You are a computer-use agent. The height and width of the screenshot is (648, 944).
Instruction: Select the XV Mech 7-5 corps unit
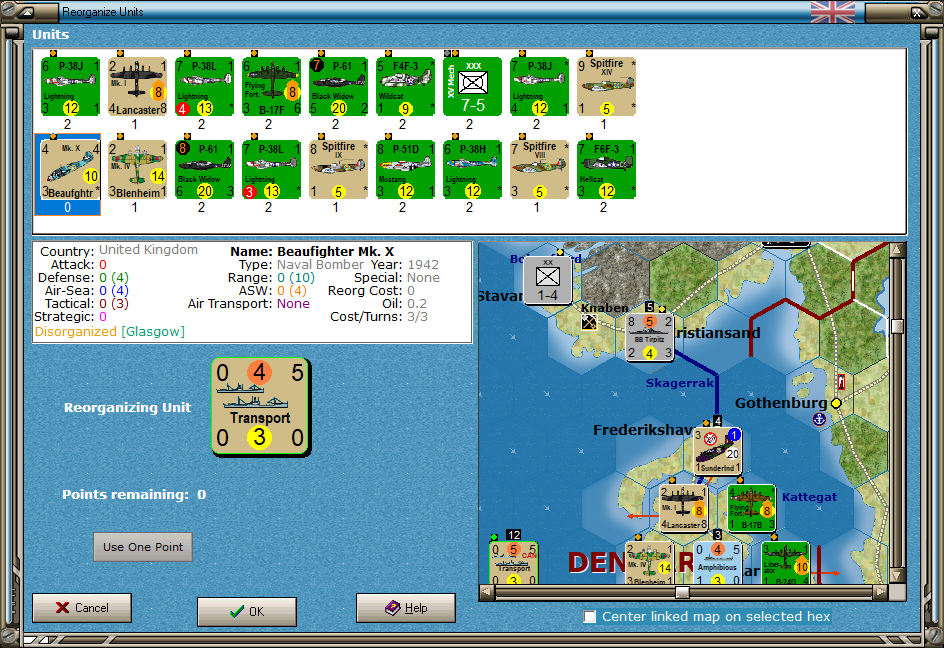tap(472, 86)
